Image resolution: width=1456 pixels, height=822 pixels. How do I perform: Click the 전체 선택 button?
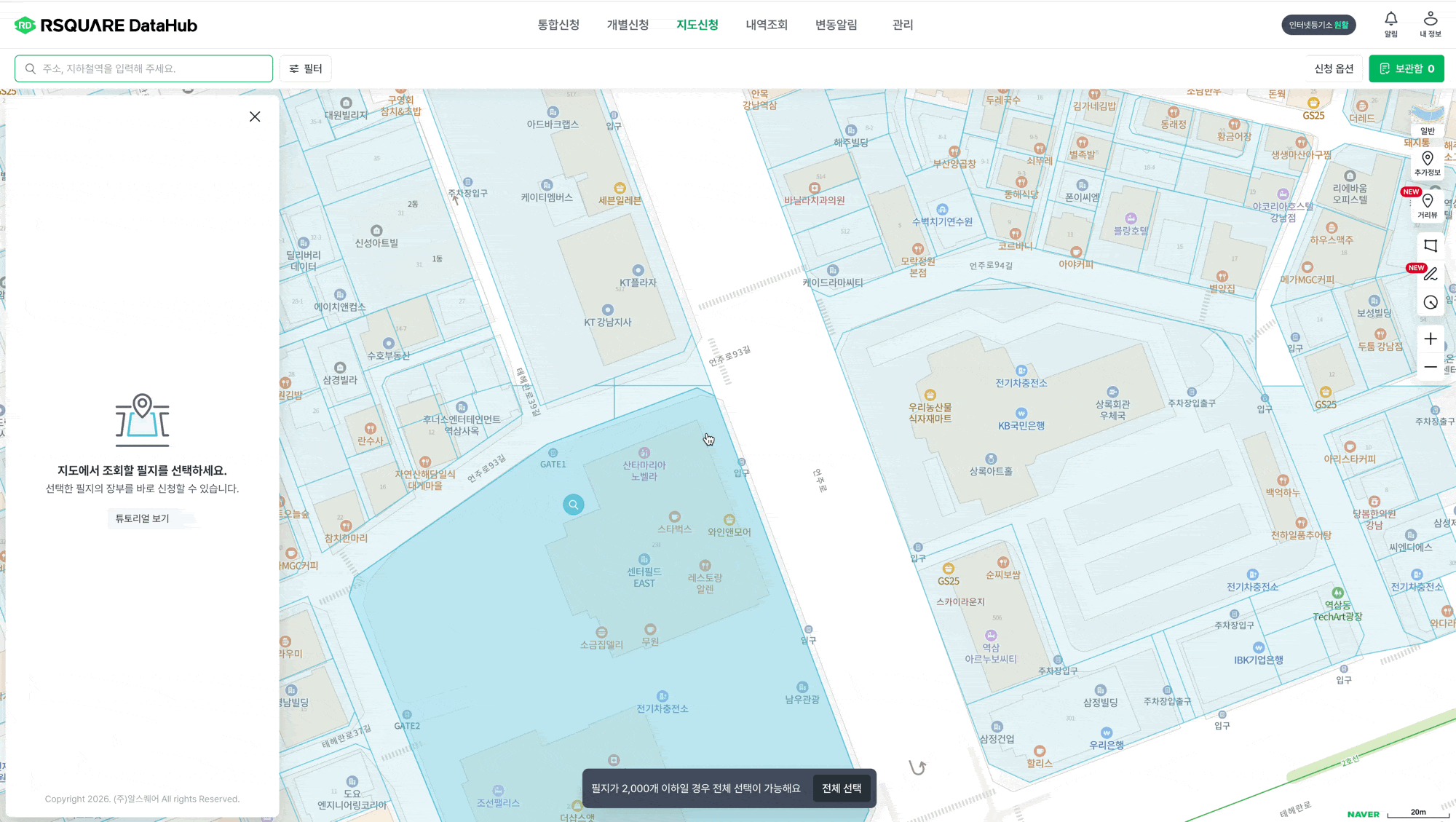tap(842, 789)
